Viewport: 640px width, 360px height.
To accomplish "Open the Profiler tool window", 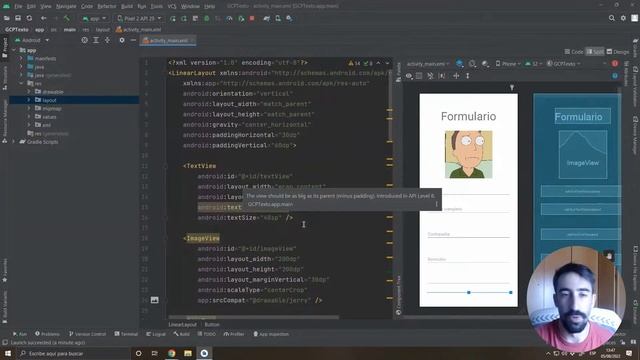I will click(234, 334).
